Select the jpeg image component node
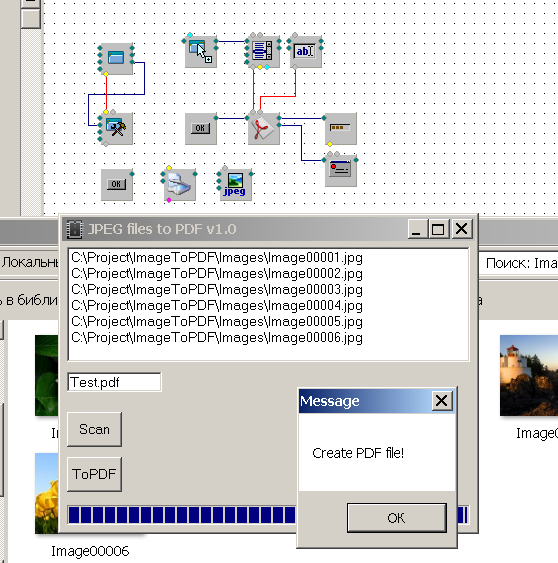This screenshot has height=563, width=558. coord(236,185)
